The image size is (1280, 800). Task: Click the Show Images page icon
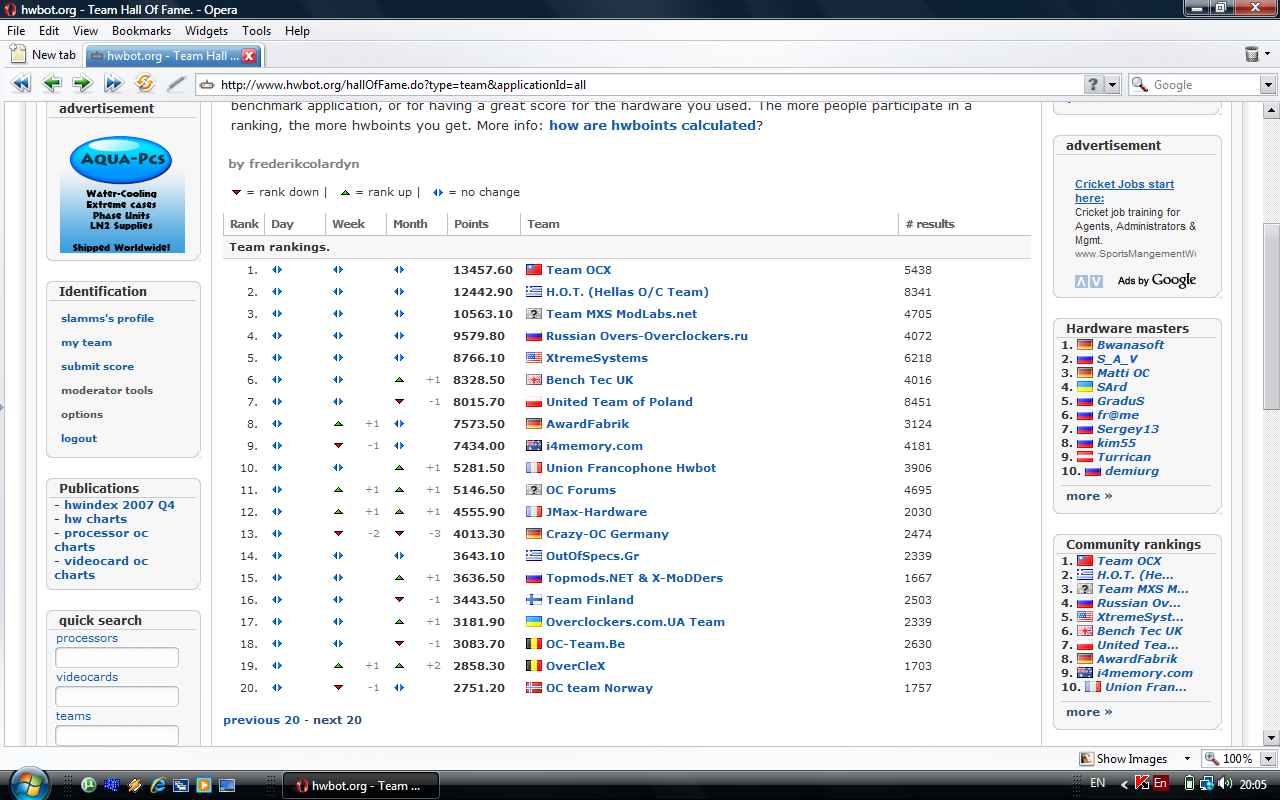(1087, 758)
